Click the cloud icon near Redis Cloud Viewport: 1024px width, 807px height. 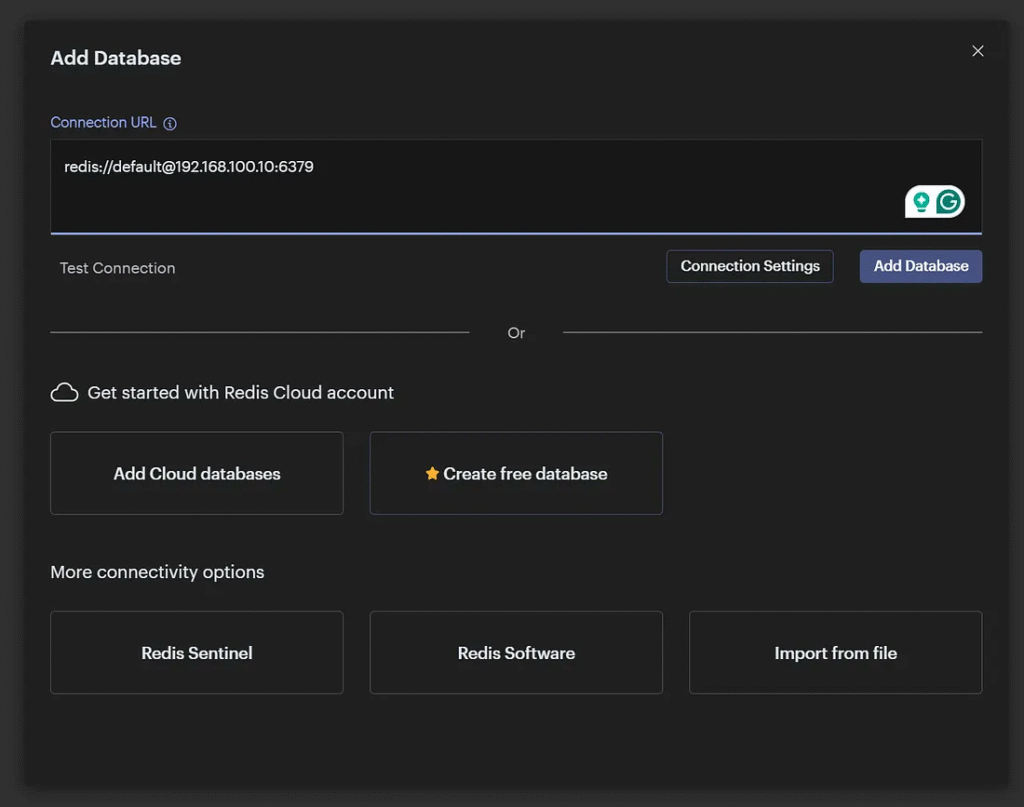click(x=64, y=393)
